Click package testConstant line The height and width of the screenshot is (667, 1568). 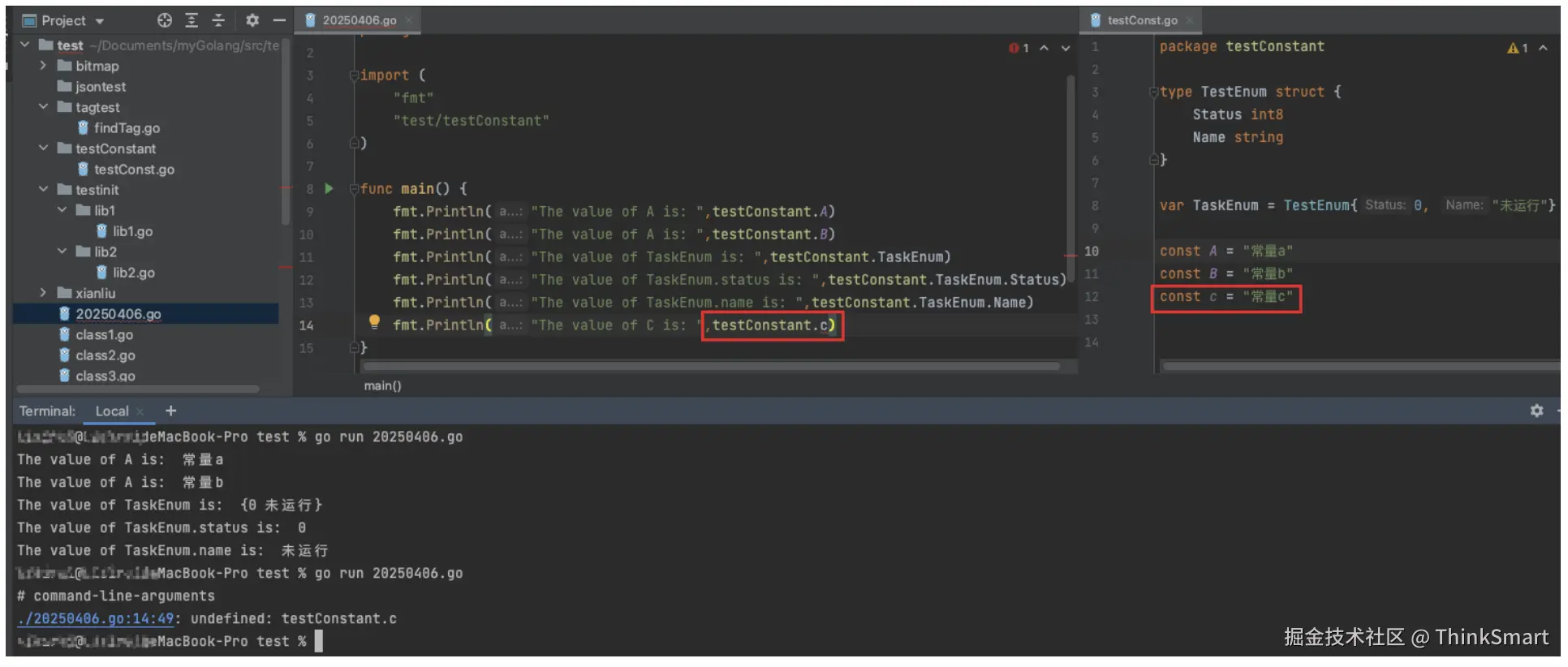[x=1242, y=47]
